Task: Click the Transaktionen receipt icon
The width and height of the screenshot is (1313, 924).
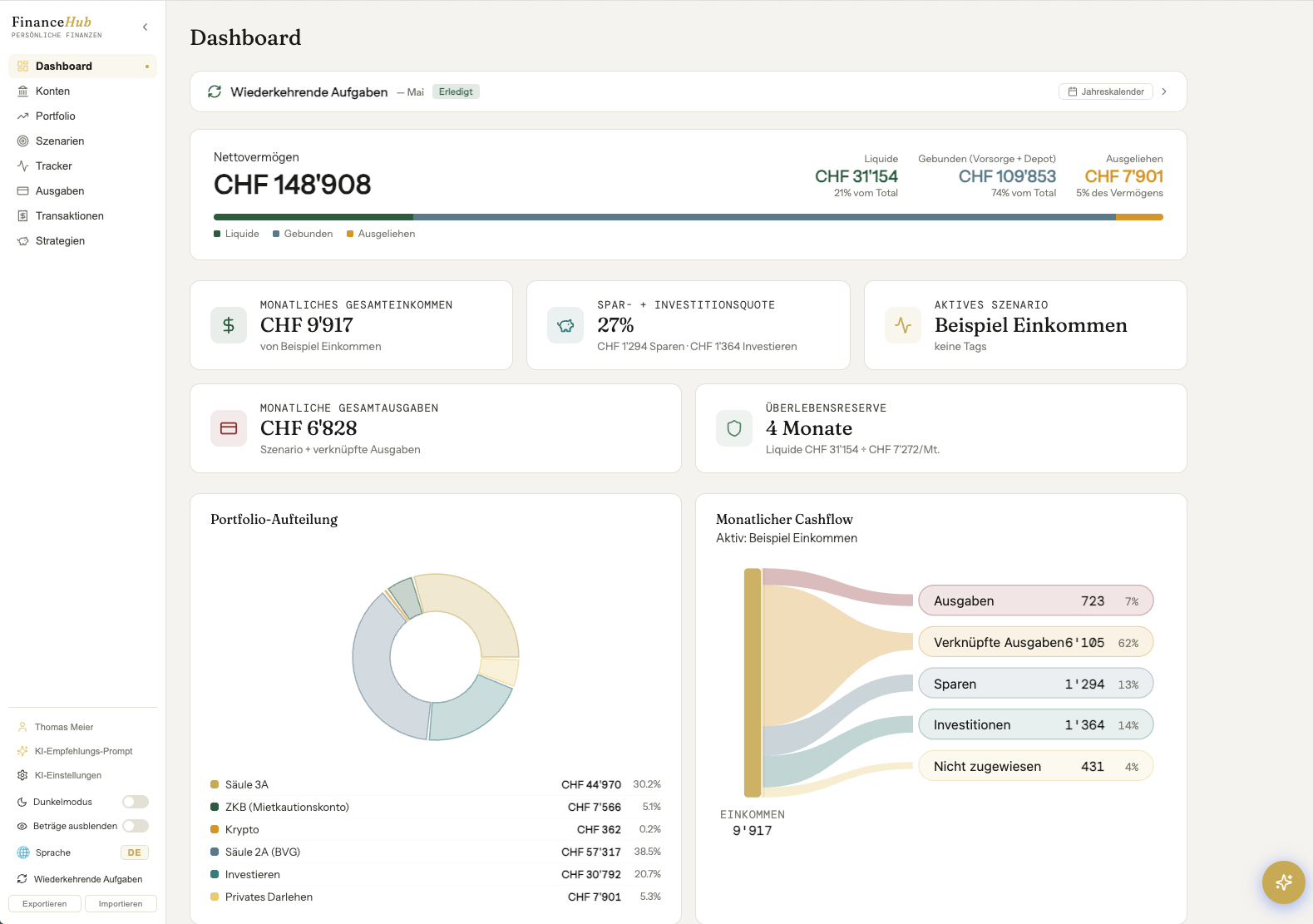Action: point(23,216)
